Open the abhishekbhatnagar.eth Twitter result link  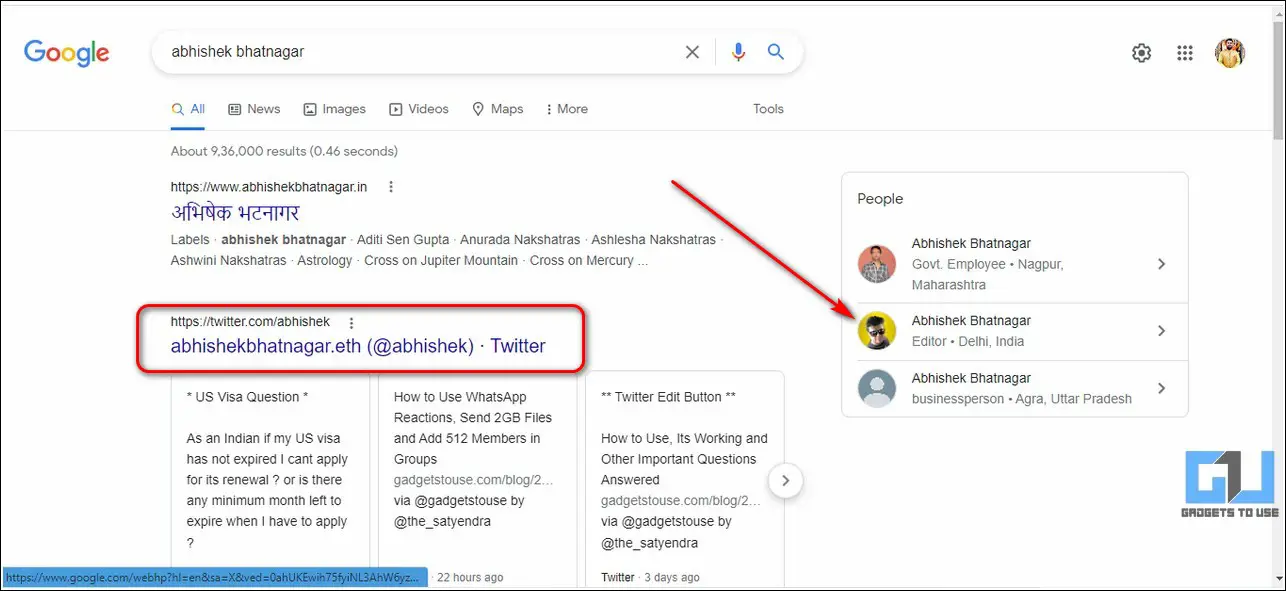[x=358, y=346]
